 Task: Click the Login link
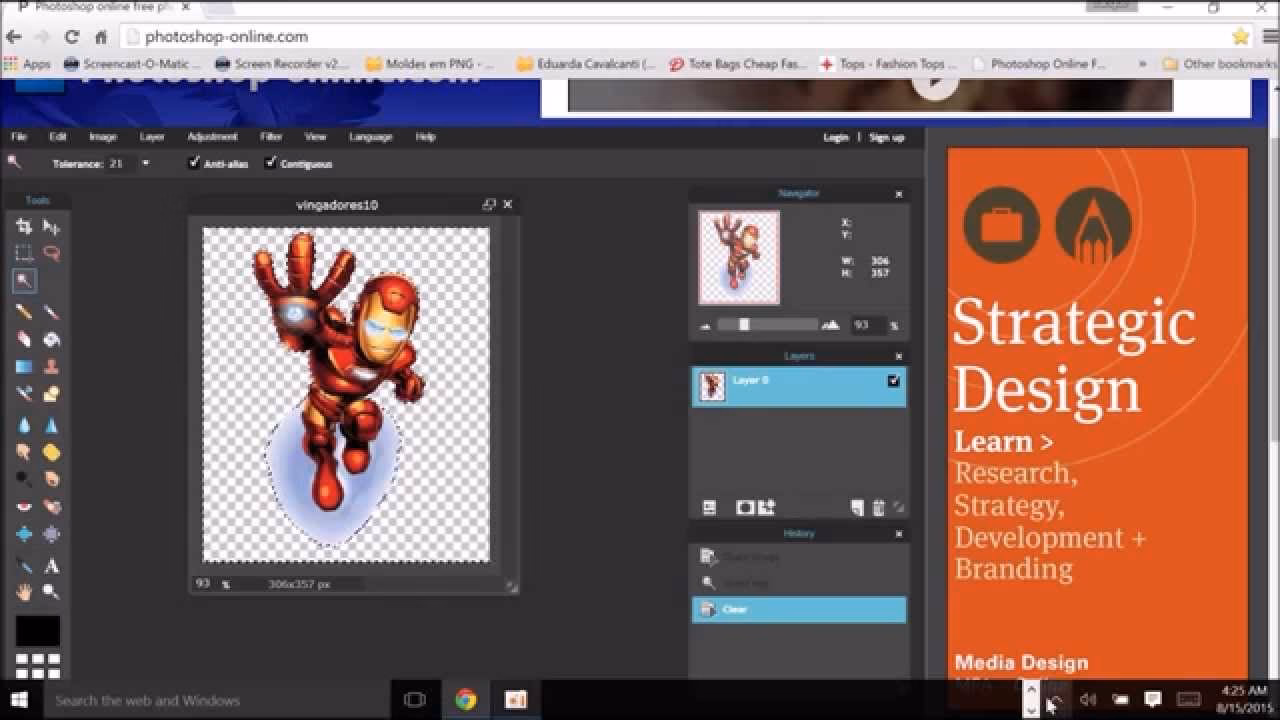(x=836, y=137)
